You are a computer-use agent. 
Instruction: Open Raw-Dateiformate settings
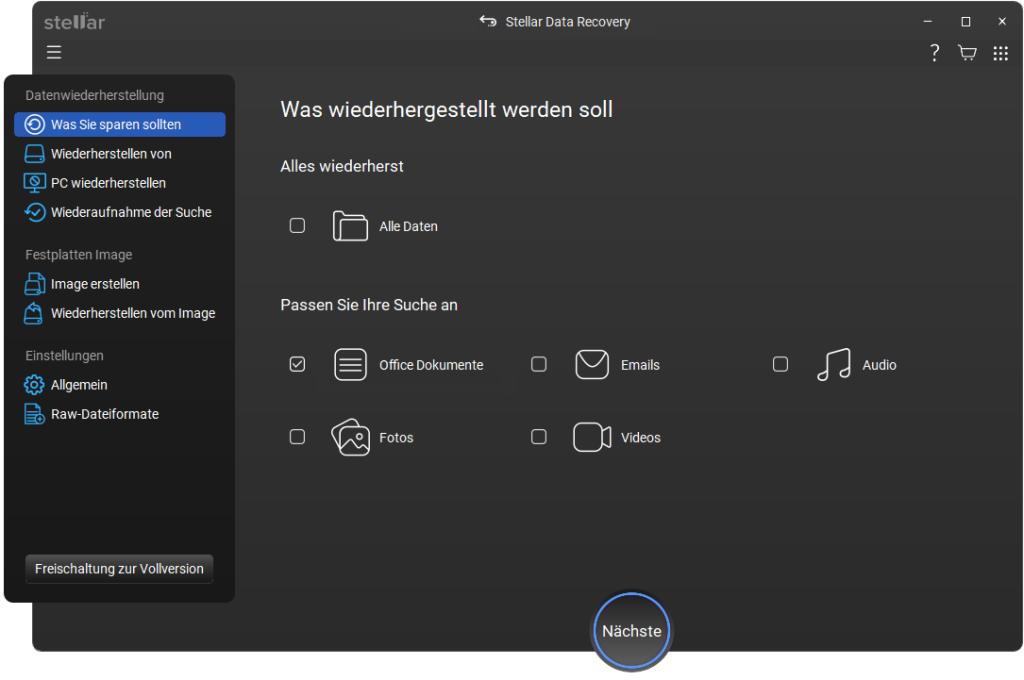pyautogui.click(x=104, y=414)
